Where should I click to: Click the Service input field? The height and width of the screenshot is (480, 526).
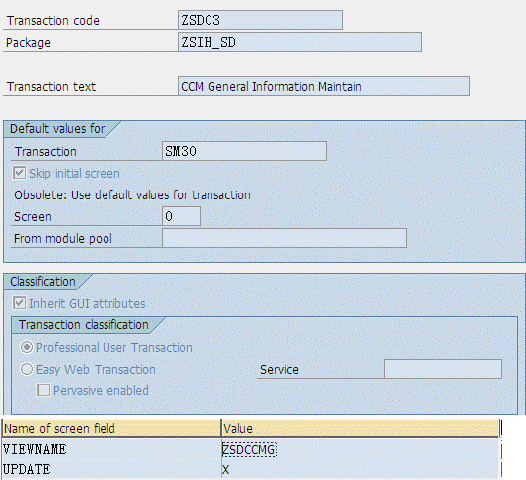pyautogui.click(x=443, y=369)
